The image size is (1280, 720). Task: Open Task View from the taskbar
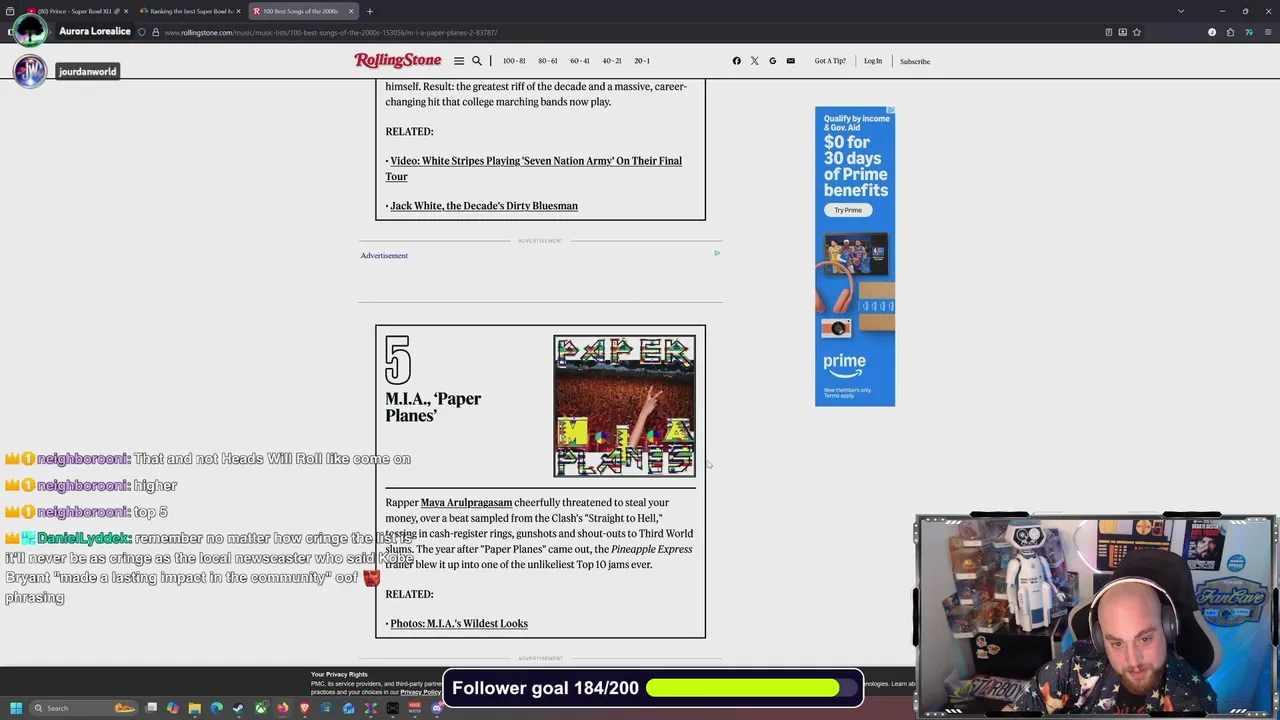point(151,708)
